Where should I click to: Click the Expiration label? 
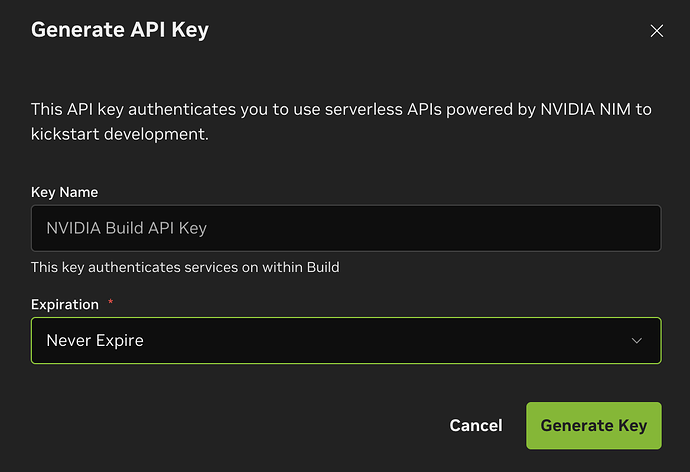pyautogui.click(x=65, y=304)
